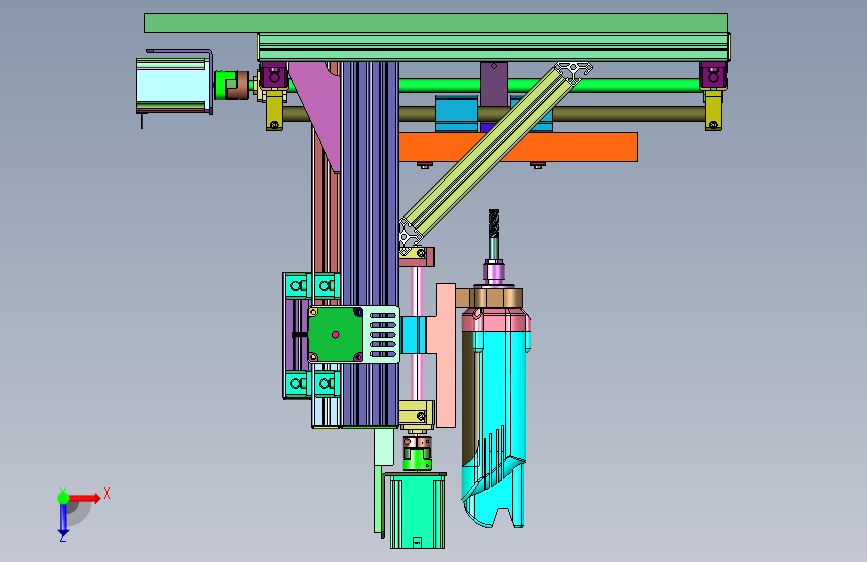Image resolution: width=867 pixels, height=562 pixels.
Task: Select the teal stepper motor at the bottom
Action: 417,511
